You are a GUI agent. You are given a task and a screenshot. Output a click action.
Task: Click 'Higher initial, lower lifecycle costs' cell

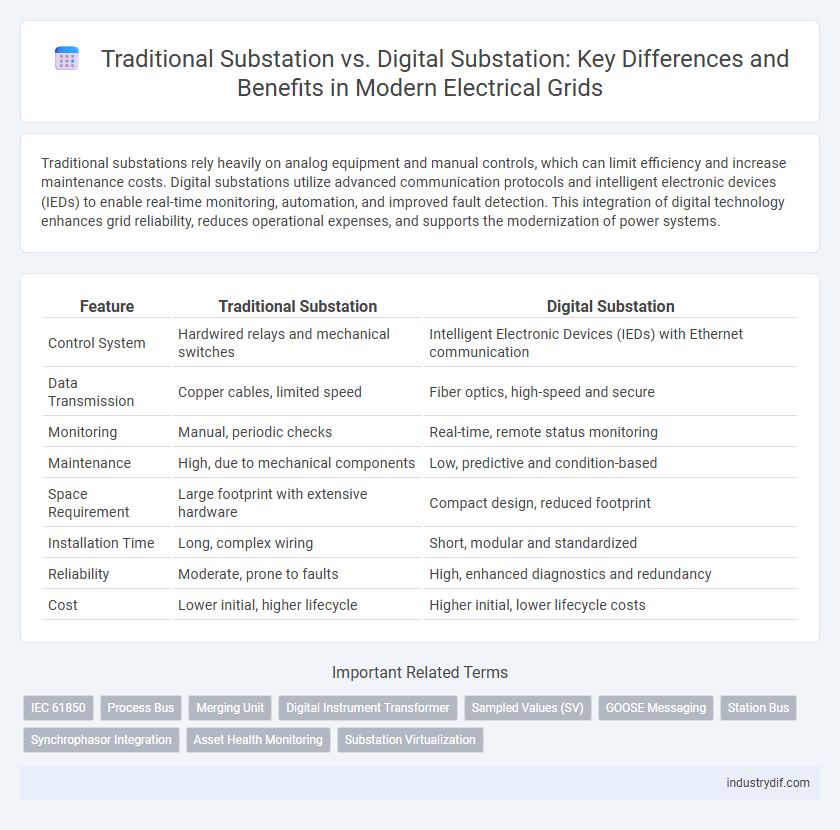coord(610,605)
